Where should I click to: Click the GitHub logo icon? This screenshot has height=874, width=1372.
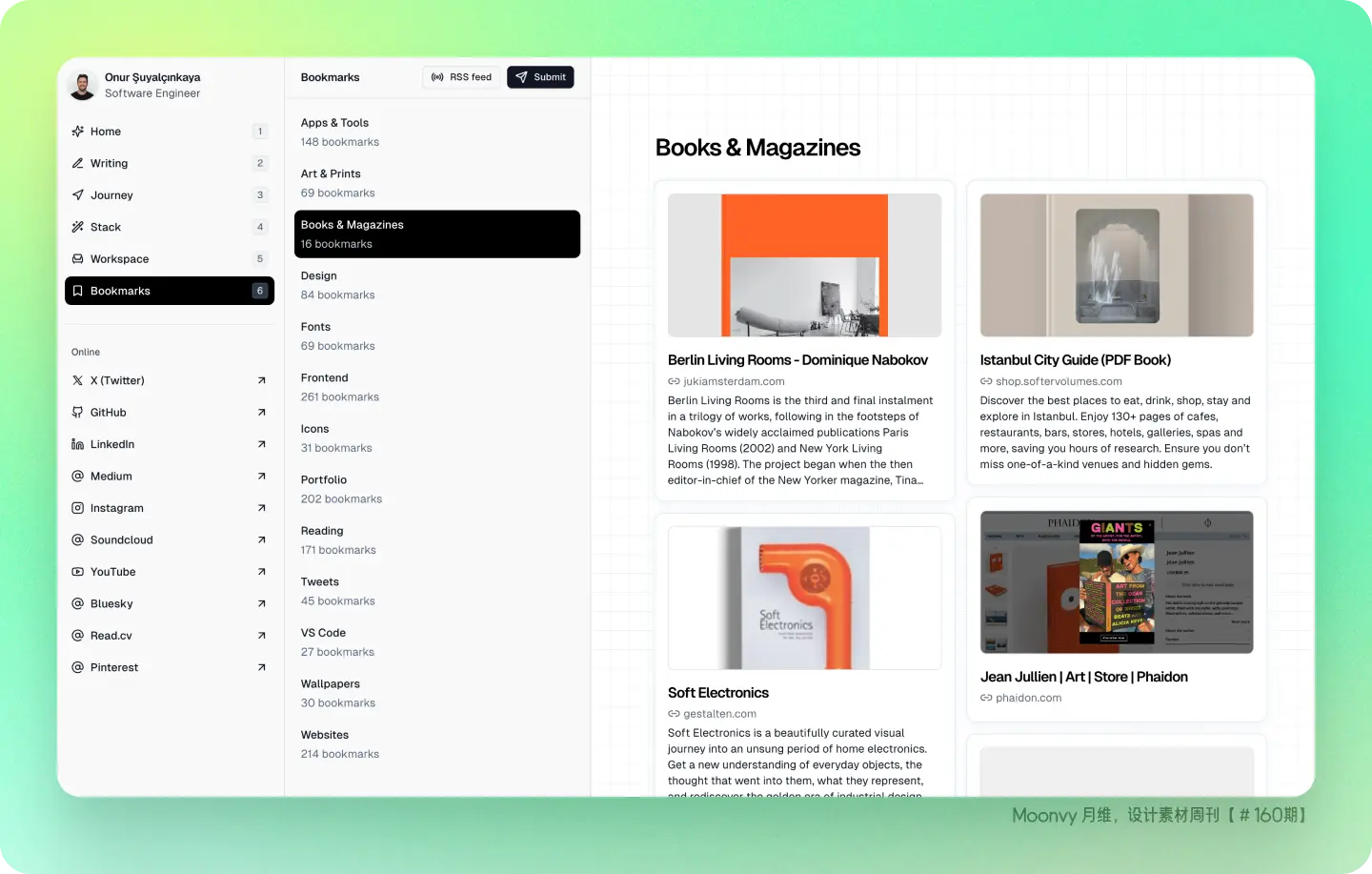[x=78, y=413]
